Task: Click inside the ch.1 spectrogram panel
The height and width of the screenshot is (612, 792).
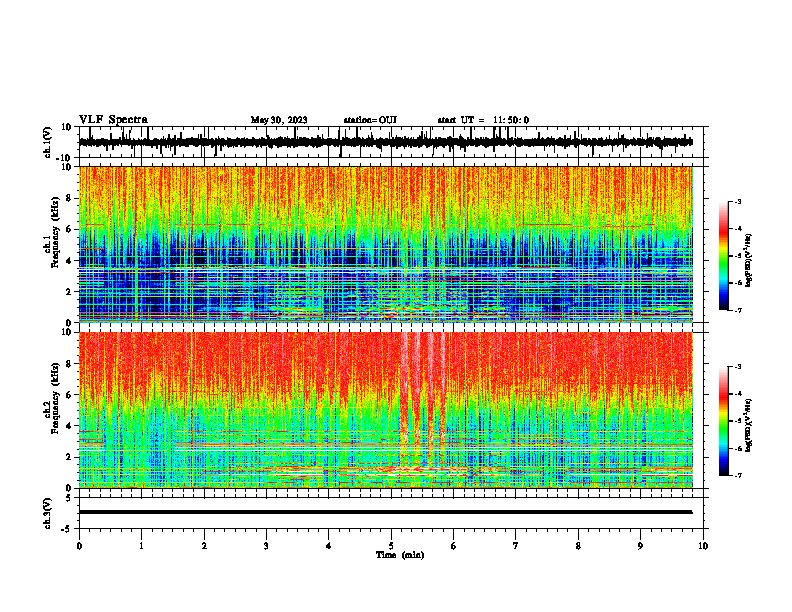Action: (x=385, y=244)
